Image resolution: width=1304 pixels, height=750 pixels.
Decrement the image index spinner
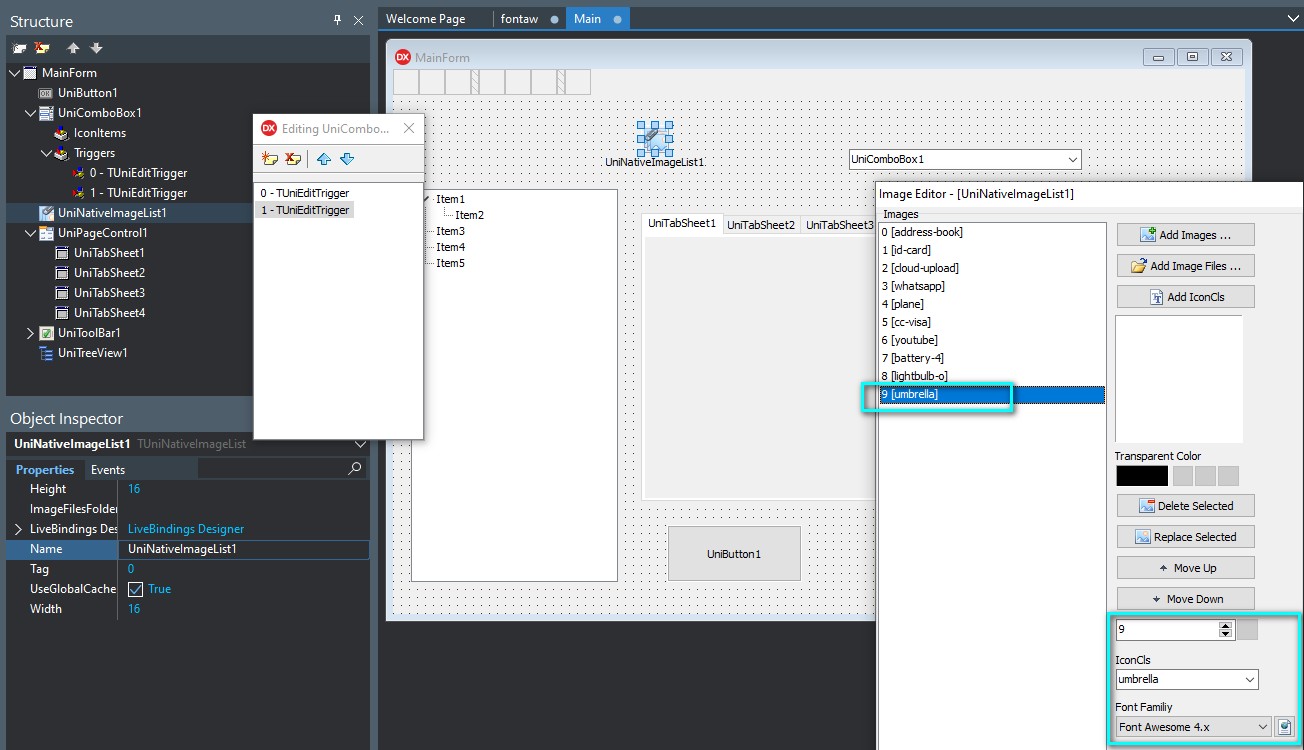[1226, 635]
